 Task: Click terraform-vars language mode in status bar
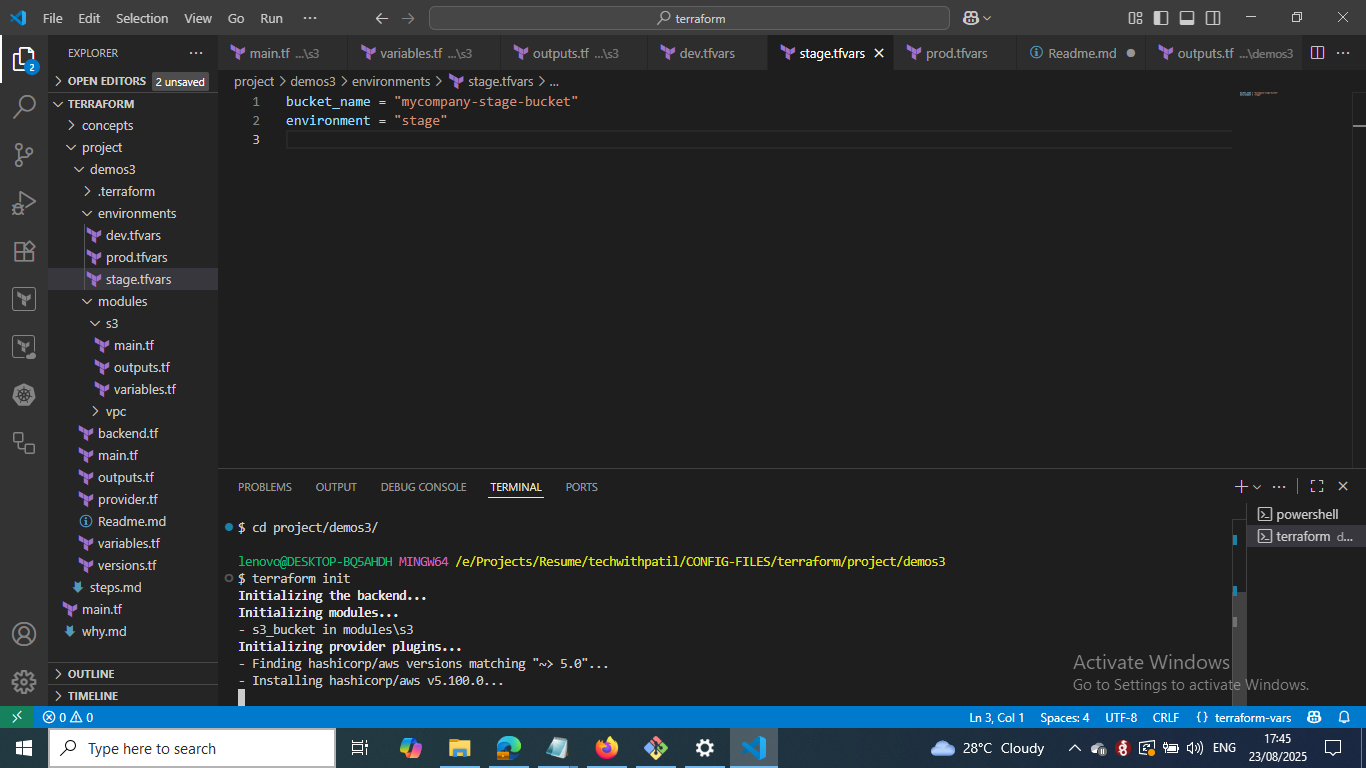(x=1252, y=717)
